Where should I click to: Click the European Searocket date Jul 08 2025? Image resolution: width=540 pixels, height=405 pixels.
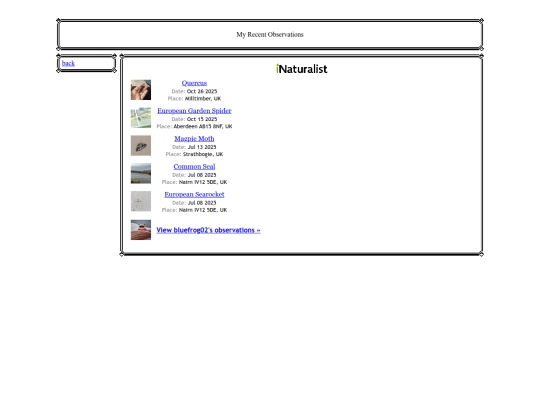202,203
